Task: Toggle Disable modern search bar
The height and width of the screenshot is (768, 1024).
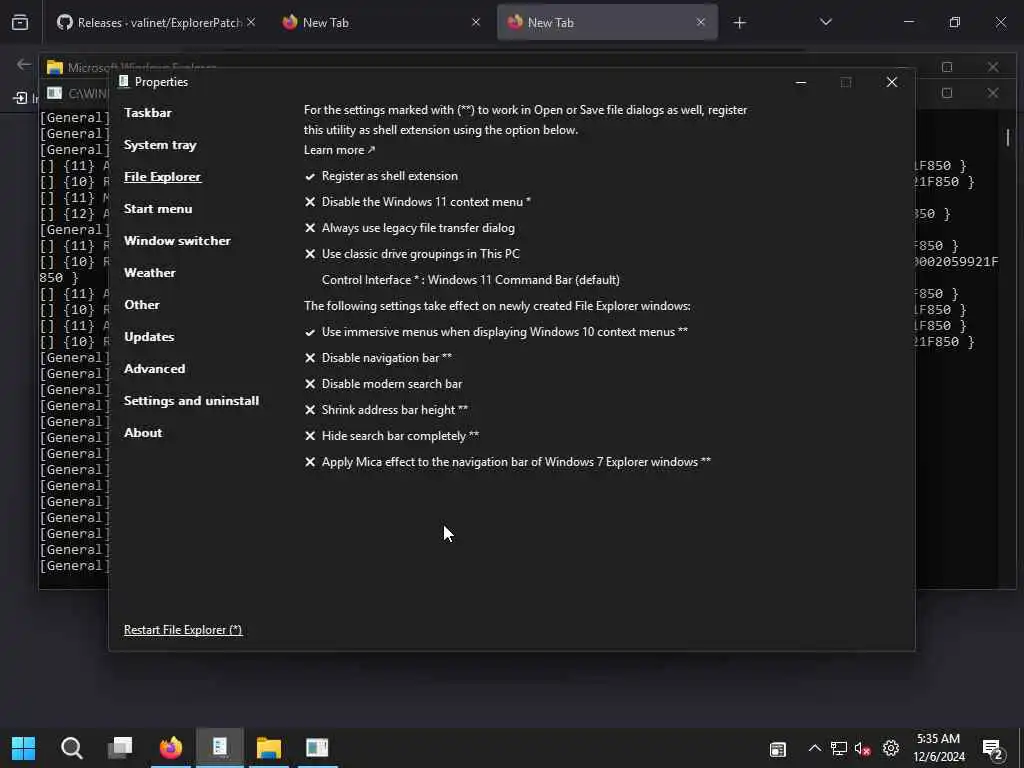Action: 383,385
